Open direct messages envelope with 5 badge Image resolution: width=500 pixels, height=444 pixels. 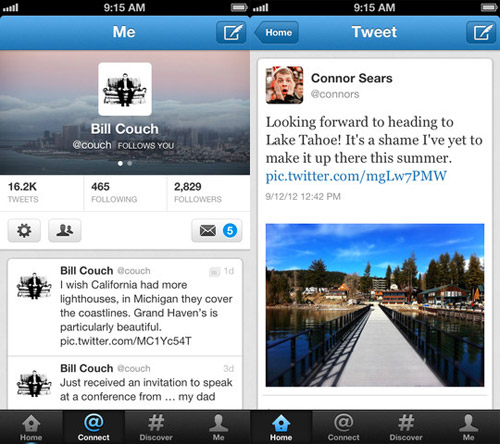[217, 230]
